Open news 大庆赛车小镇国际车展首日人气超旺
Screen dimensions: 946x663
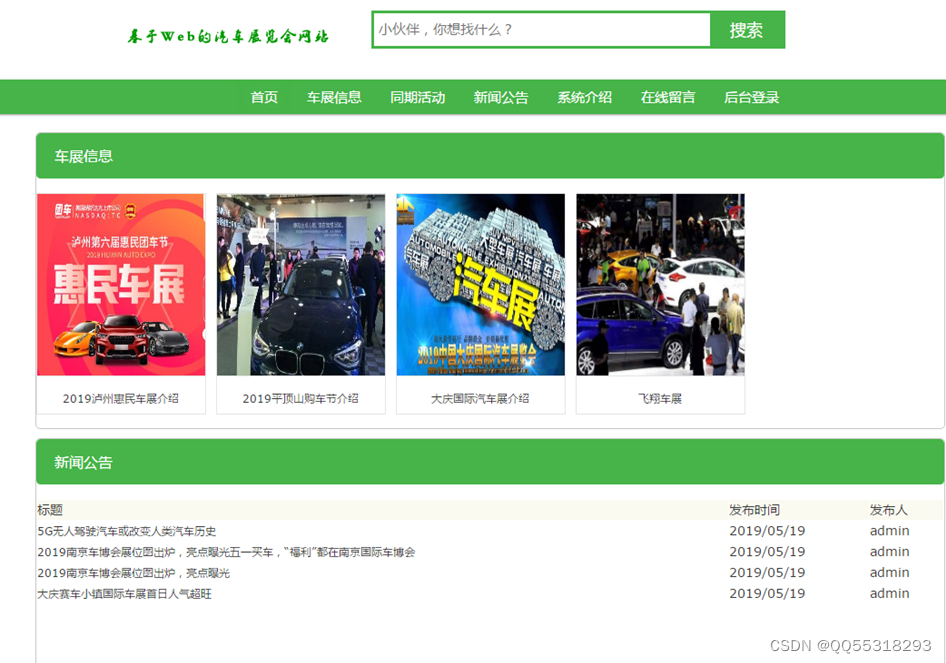coord(124,594)
